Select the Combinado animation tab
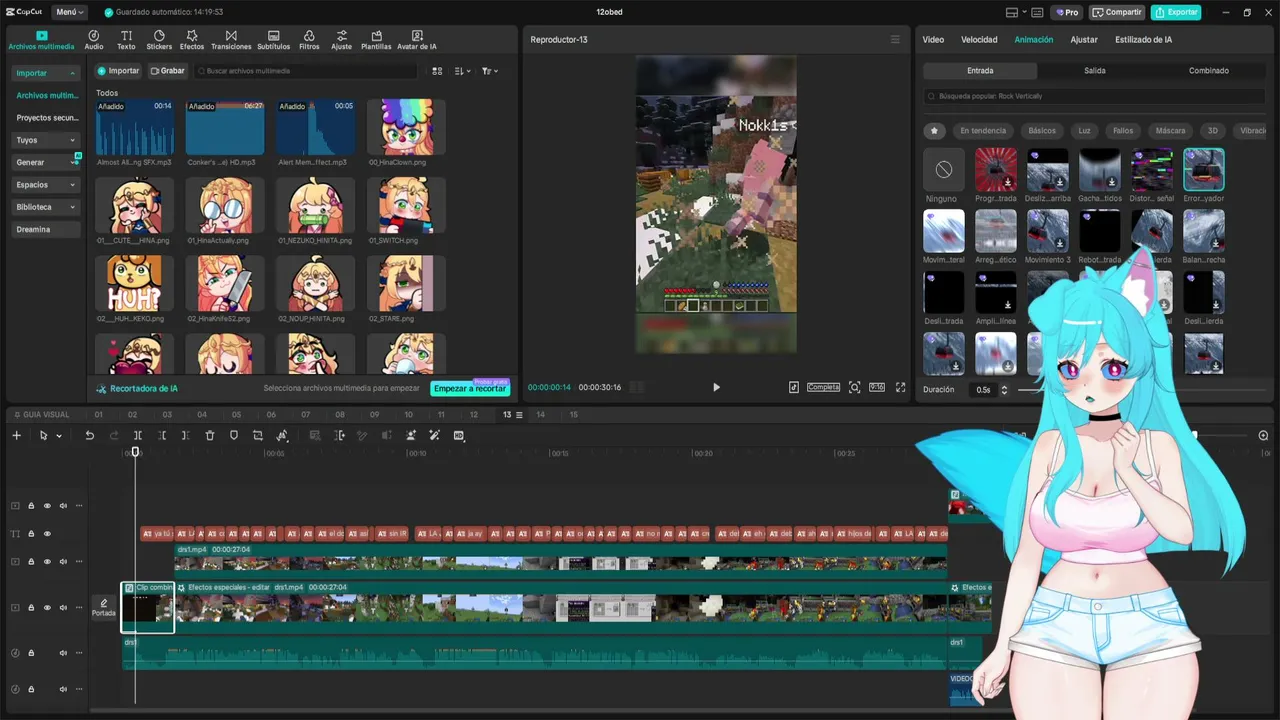The image size is (1280, 720). (1209, 71)
